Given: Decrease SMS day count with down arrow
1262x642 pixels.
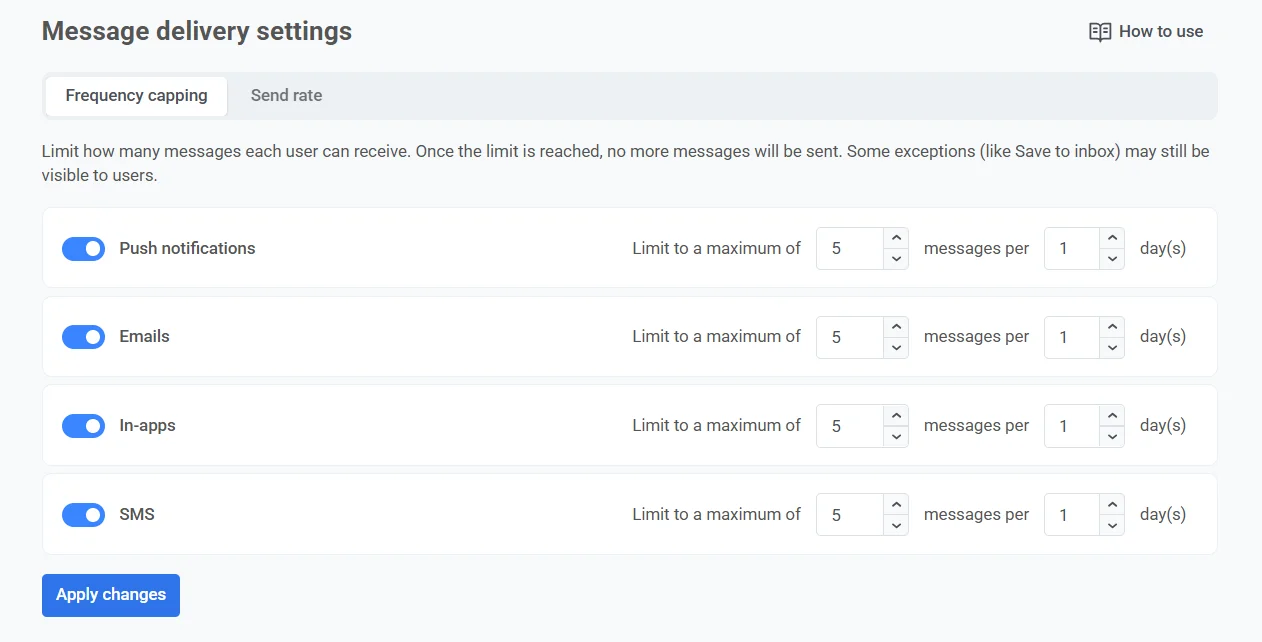Looking at the screenshot, I should coord(1112,526).
